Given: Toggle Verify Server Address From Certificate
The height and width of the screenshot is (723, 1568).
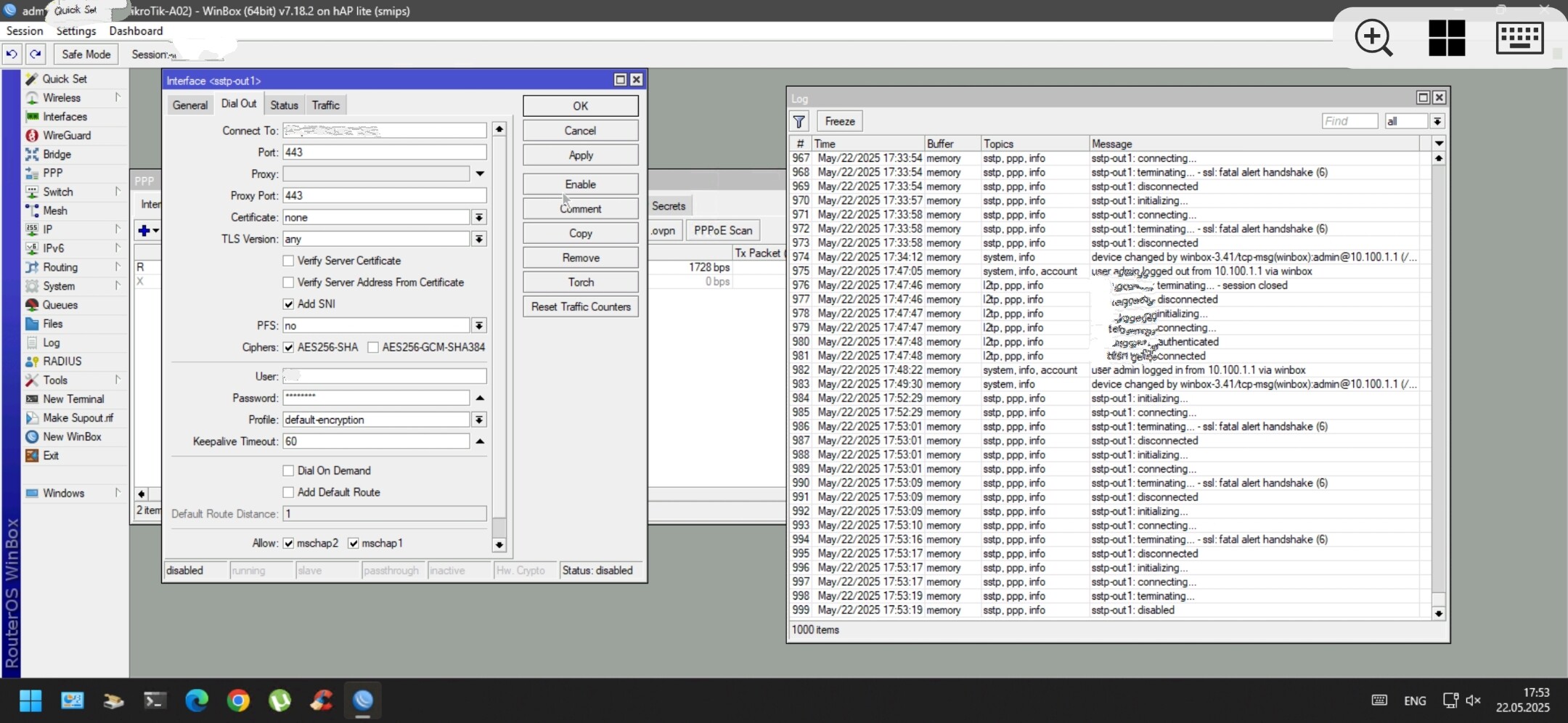Looking at the screenshot, I should 288,282.
